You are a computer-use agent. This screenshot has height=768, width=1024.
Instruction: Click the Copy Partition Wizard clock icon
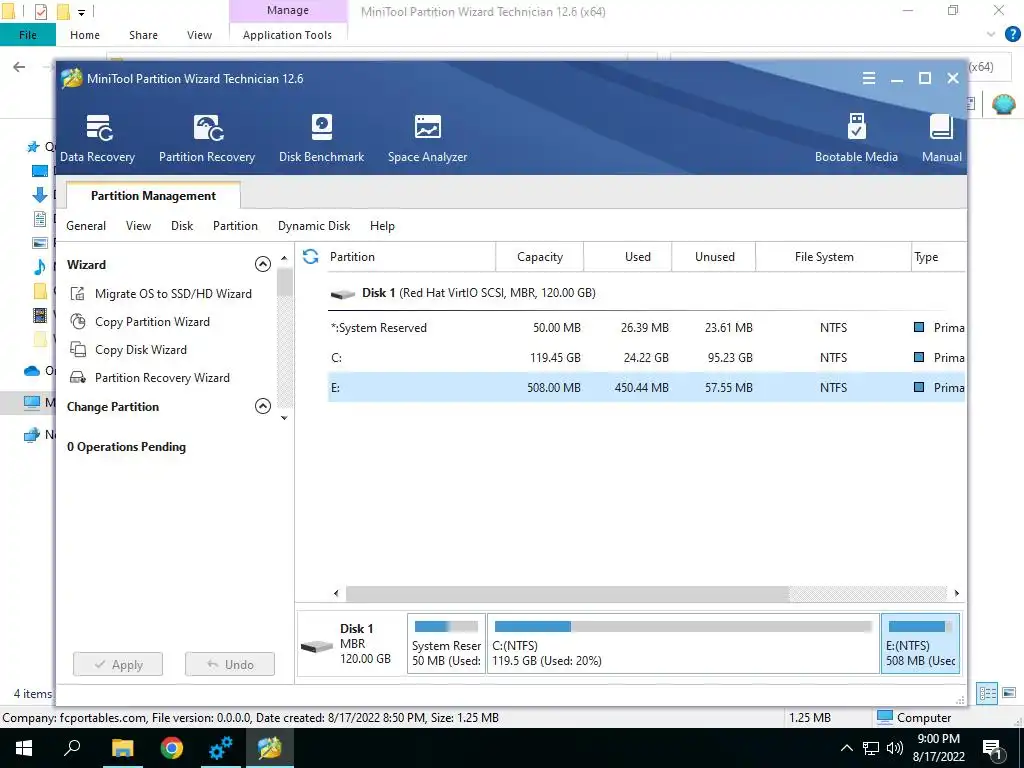(78, 321)
